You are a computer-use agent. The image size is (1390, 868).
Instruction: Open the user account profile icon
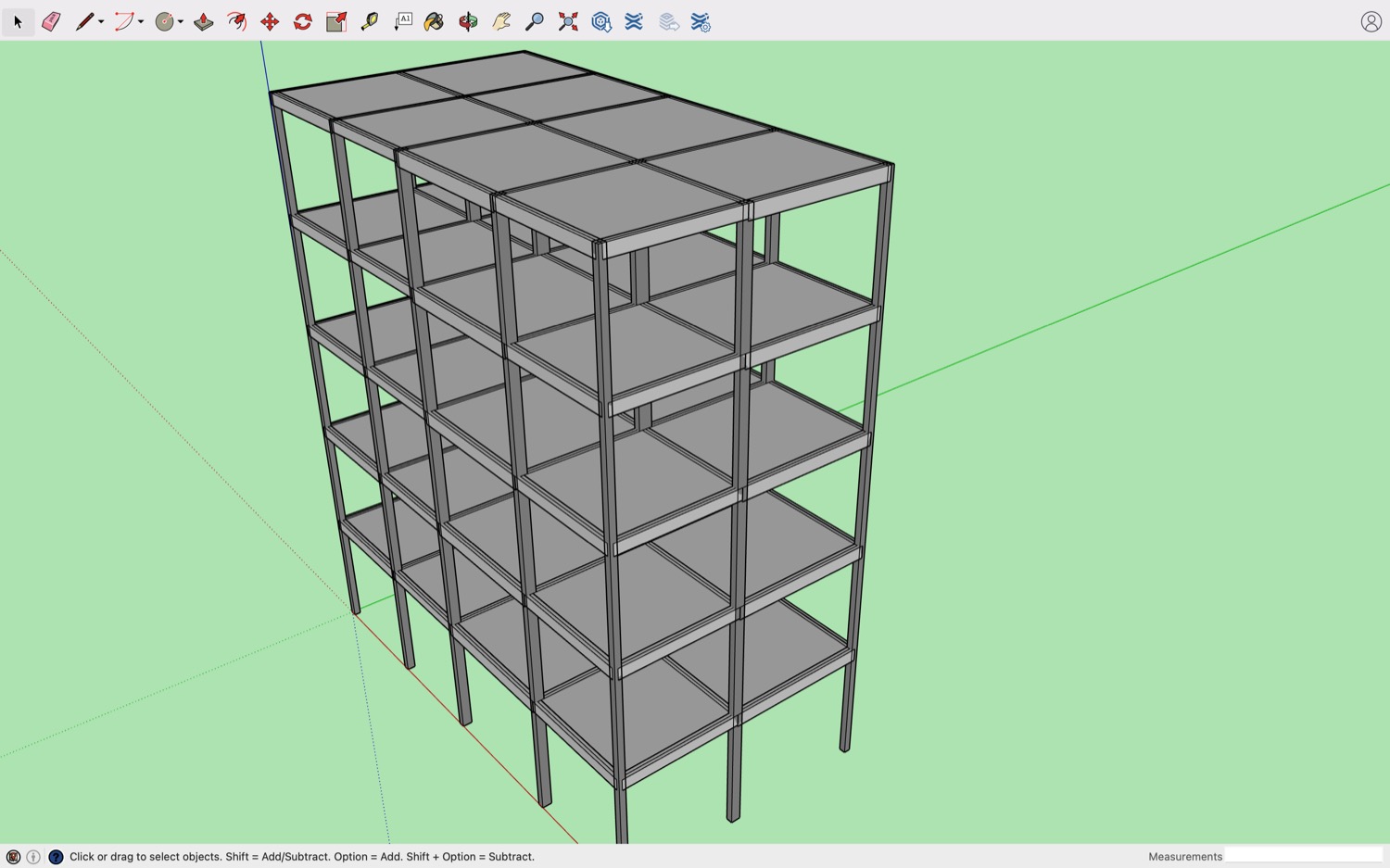coord(1371,21)
